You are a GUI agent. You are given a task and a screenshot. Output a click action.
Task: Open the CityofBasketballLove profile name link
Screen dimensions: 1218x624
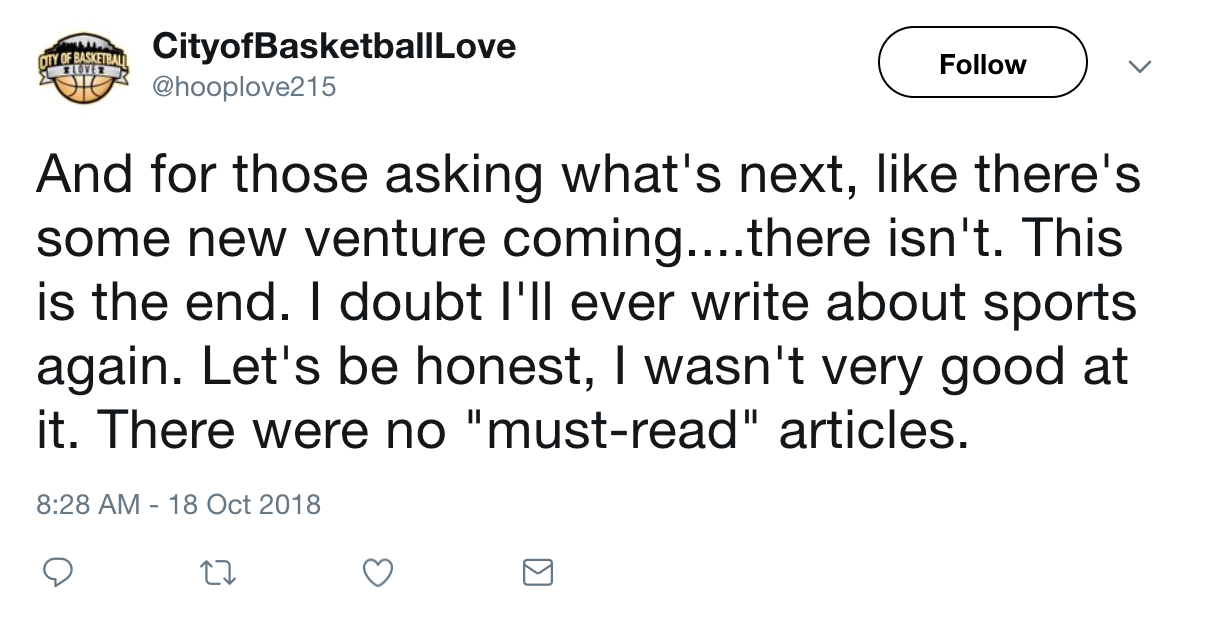click(333, 45)
